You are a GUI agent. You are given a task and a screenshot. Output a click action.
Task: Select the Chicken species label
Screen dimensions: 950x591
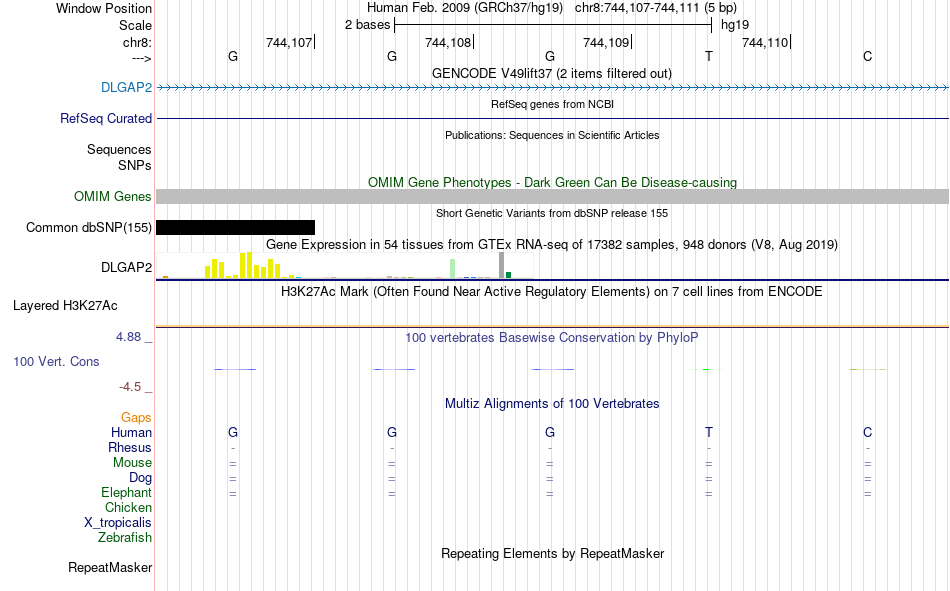click(128, 507)
